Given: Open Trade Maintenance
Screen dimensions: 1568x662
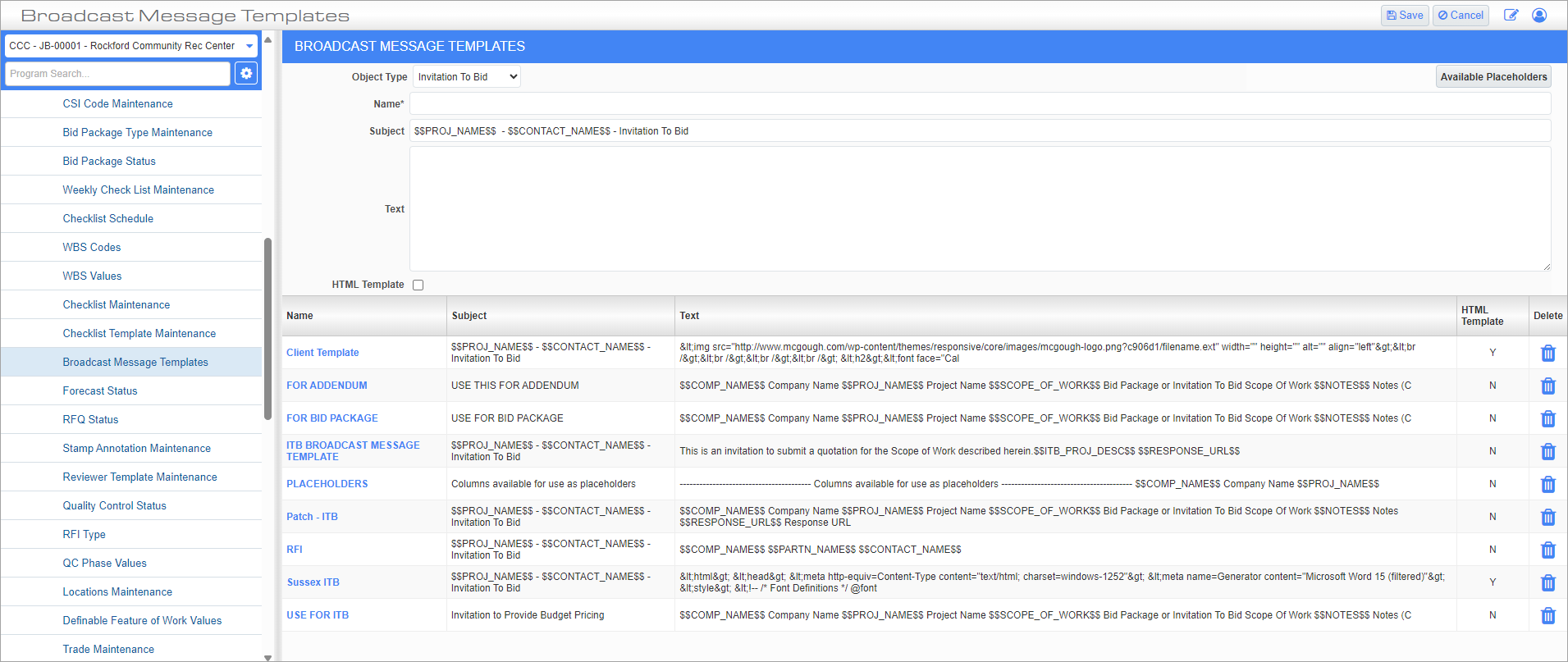Looking at the screenshot, I should tap(108, 650).
